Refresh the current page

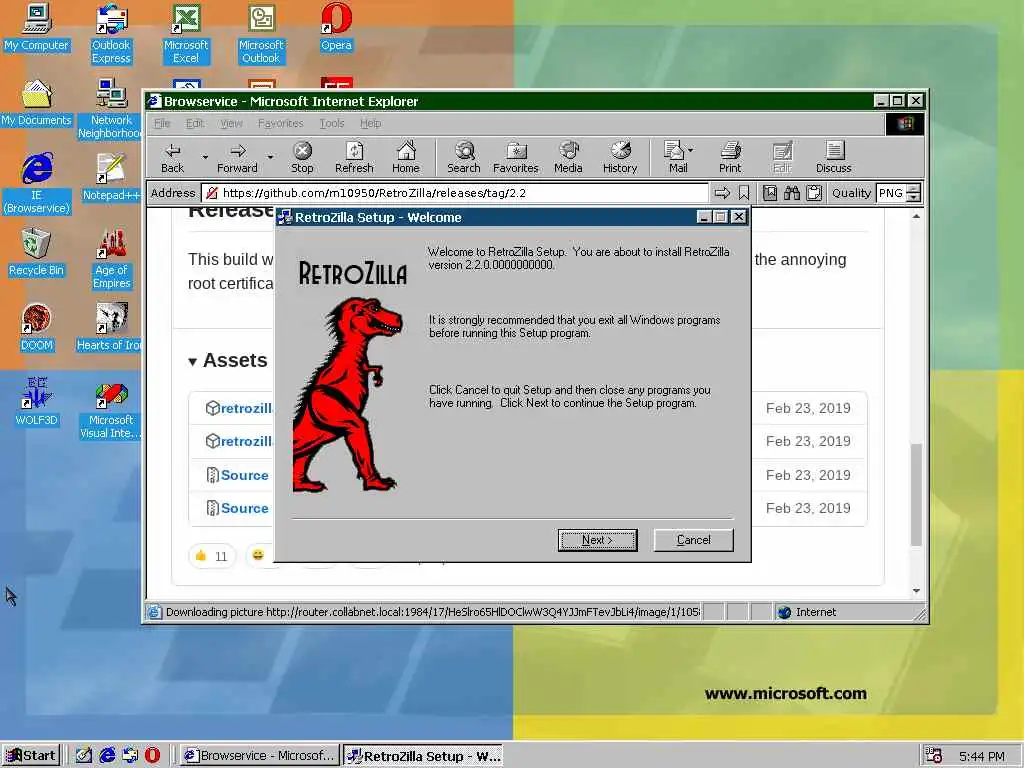click(x=354, y=158)
